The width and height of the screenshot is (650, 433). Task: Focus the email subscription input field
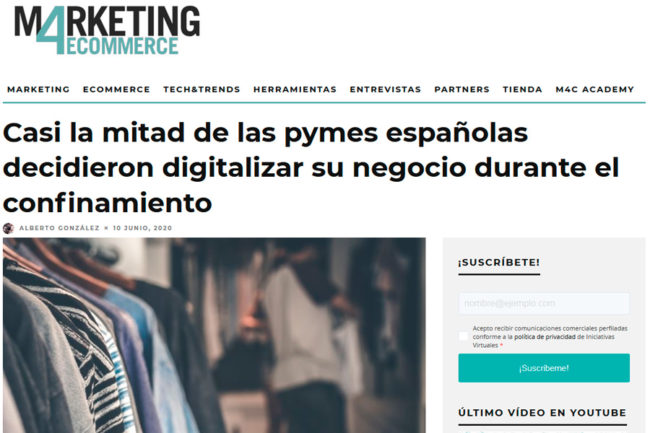[x=544, y=303]
